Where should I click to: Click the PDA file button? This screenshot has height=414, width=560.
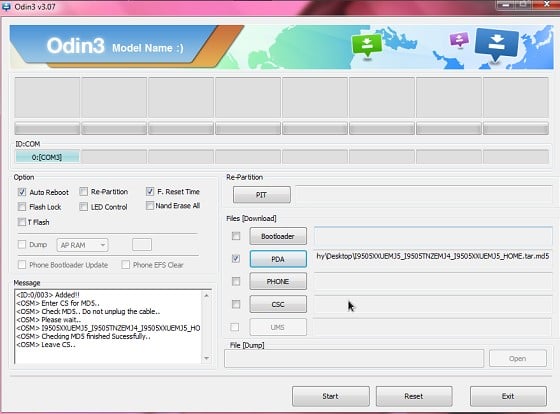[x=278, y=259]
